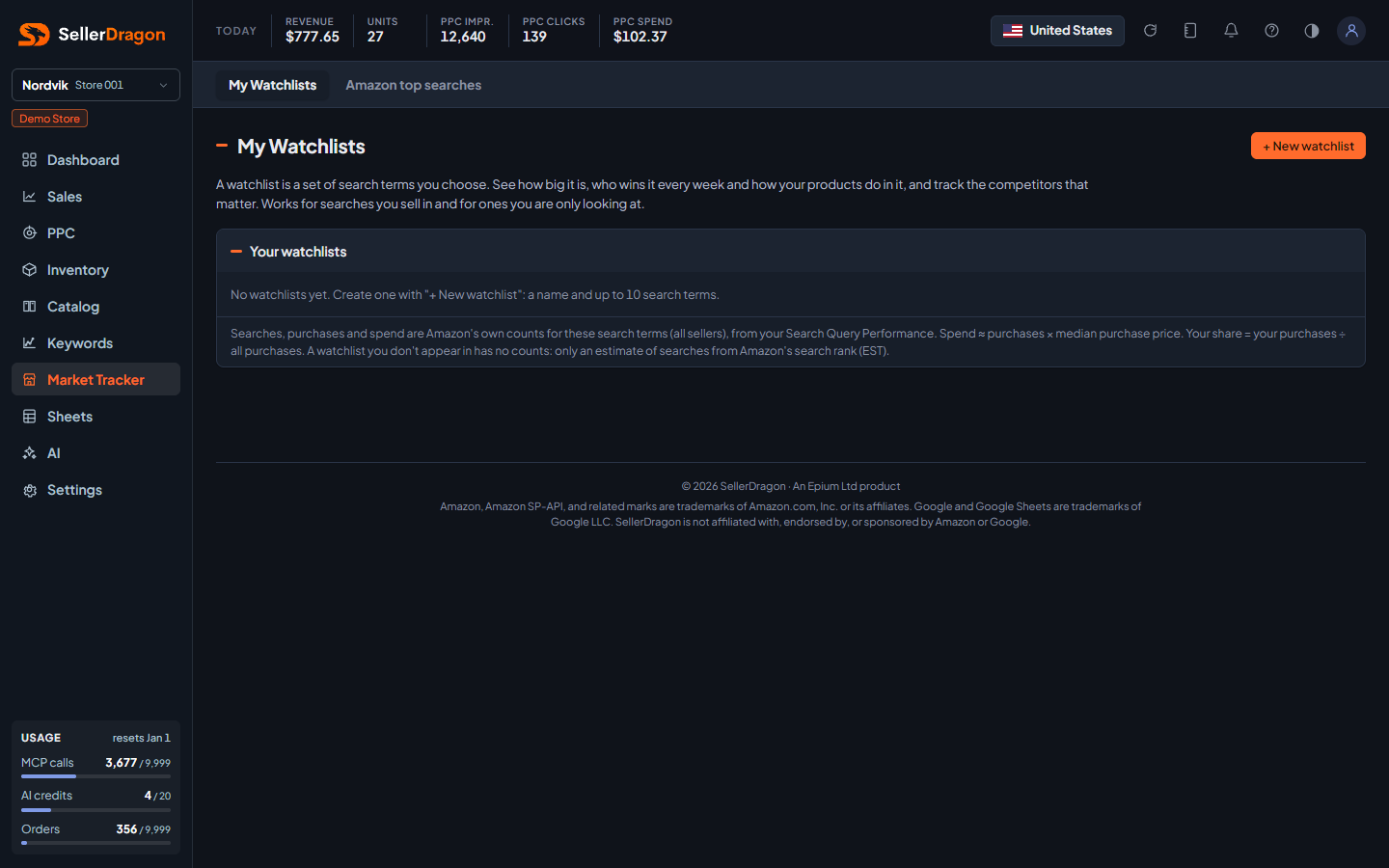1389x868 pixels.
Task: Open the Nordvik store selector dropdown
Action: [95, 85]
